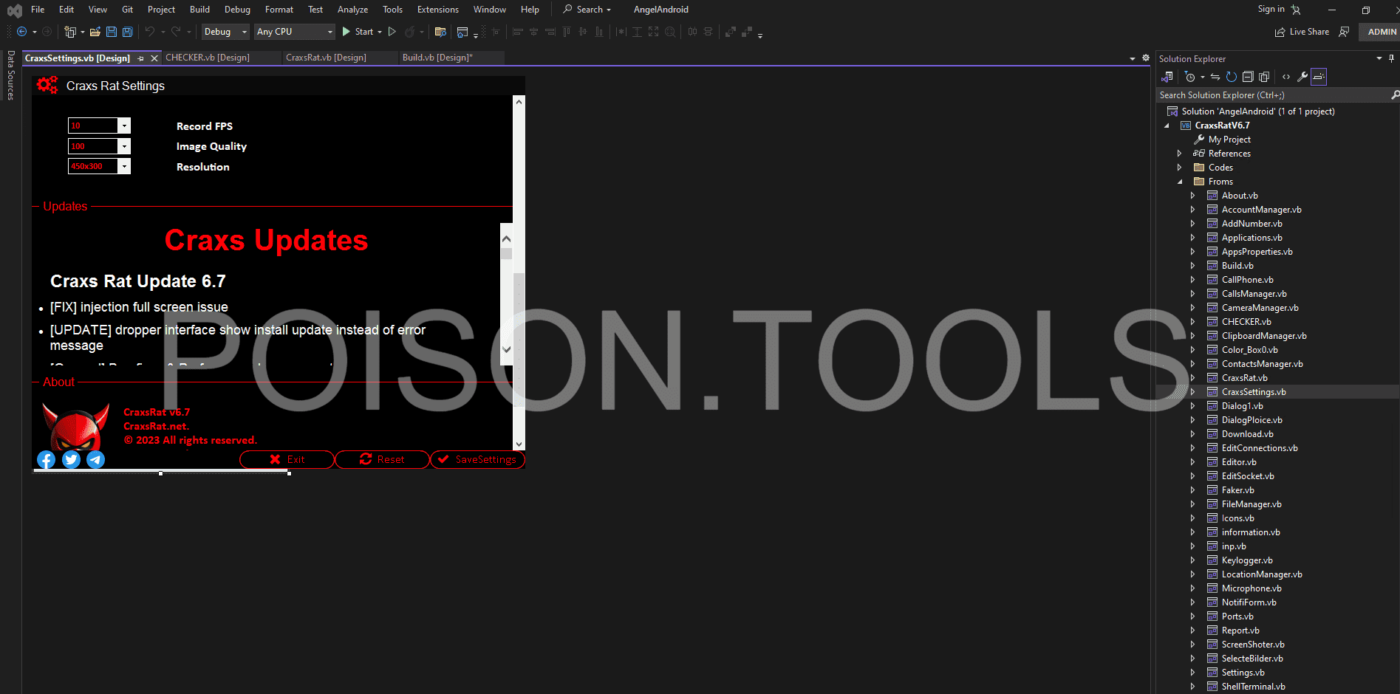Image resolution: width=1400 pixels, height=694 pixels.
Task: Sync Solution Explorer with the active document
Action: point(1215,77)
